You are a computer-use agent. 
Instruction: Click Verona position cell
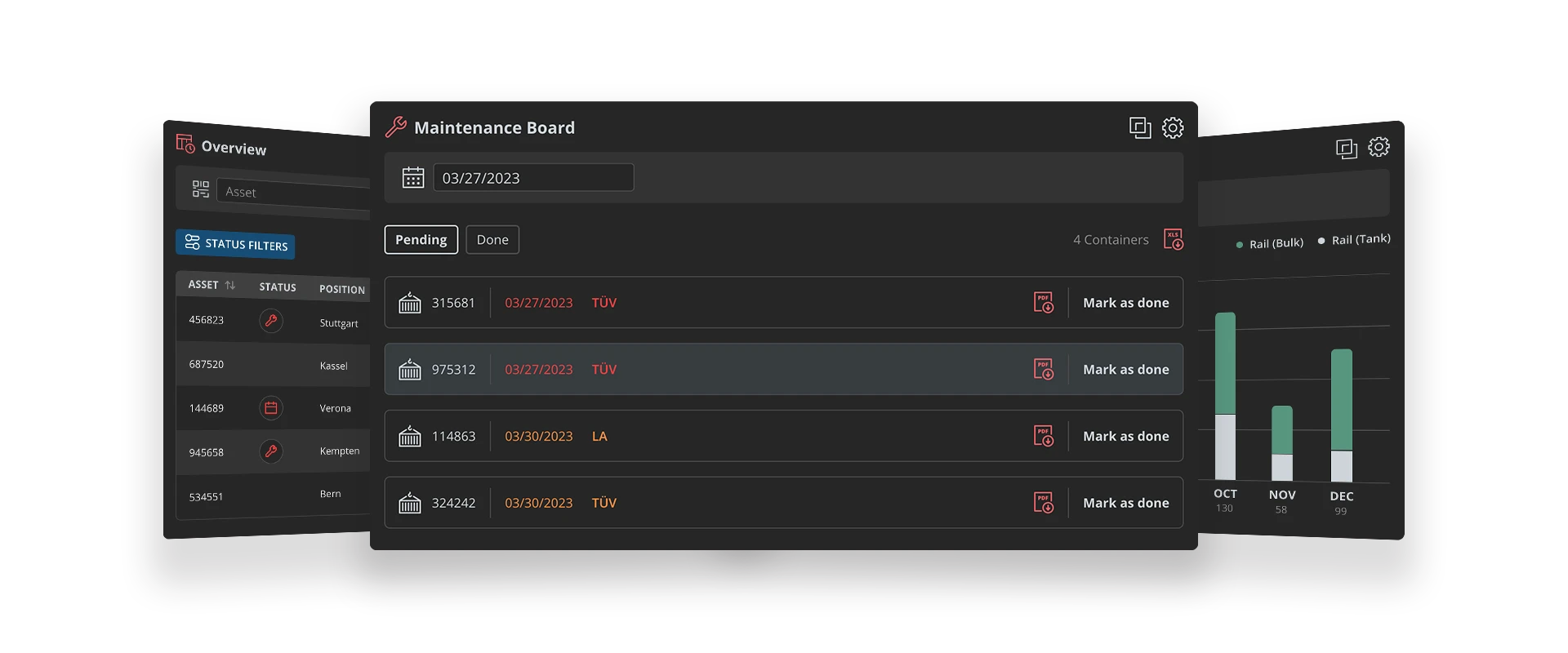coord(336,408)
